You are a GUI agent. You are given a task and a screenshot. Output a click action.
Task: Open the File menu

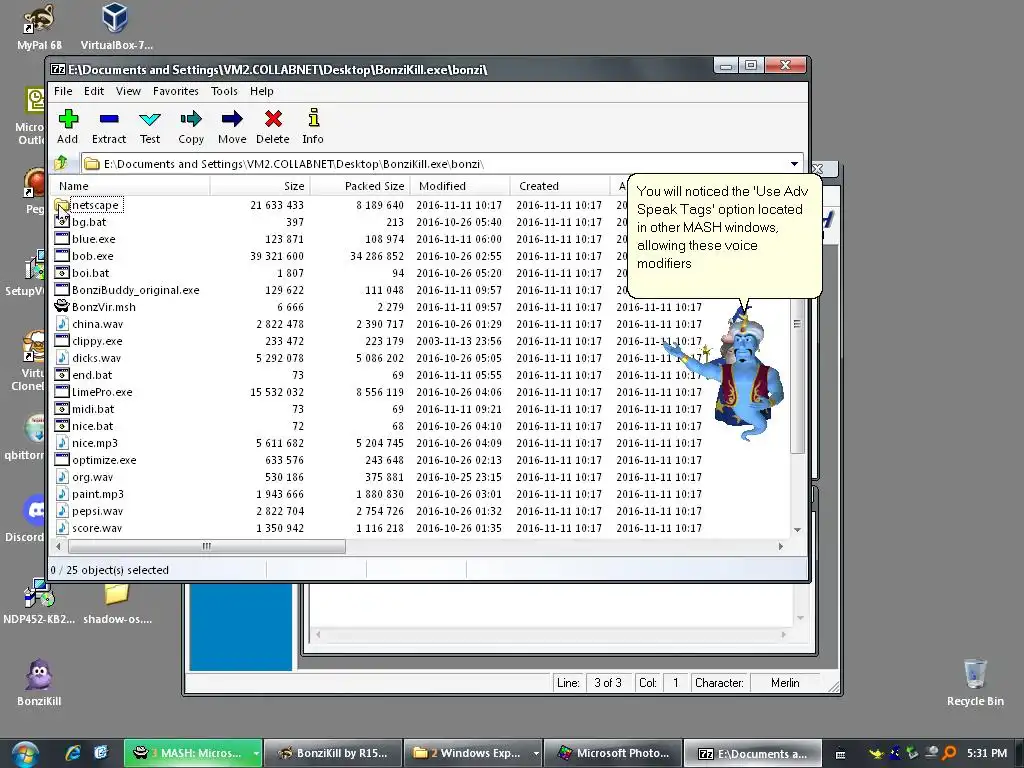63,91
